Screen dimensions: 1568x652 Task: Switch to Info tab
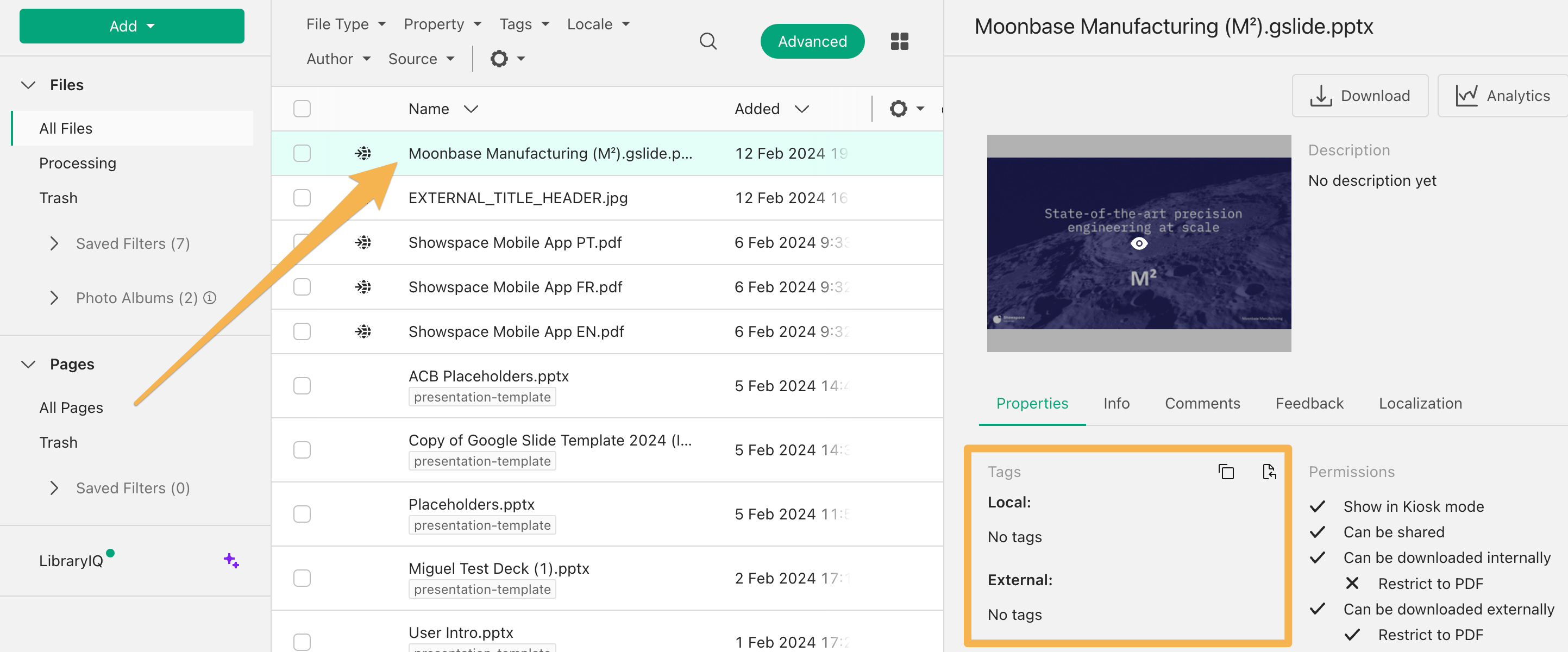[x=1116, y=403]
